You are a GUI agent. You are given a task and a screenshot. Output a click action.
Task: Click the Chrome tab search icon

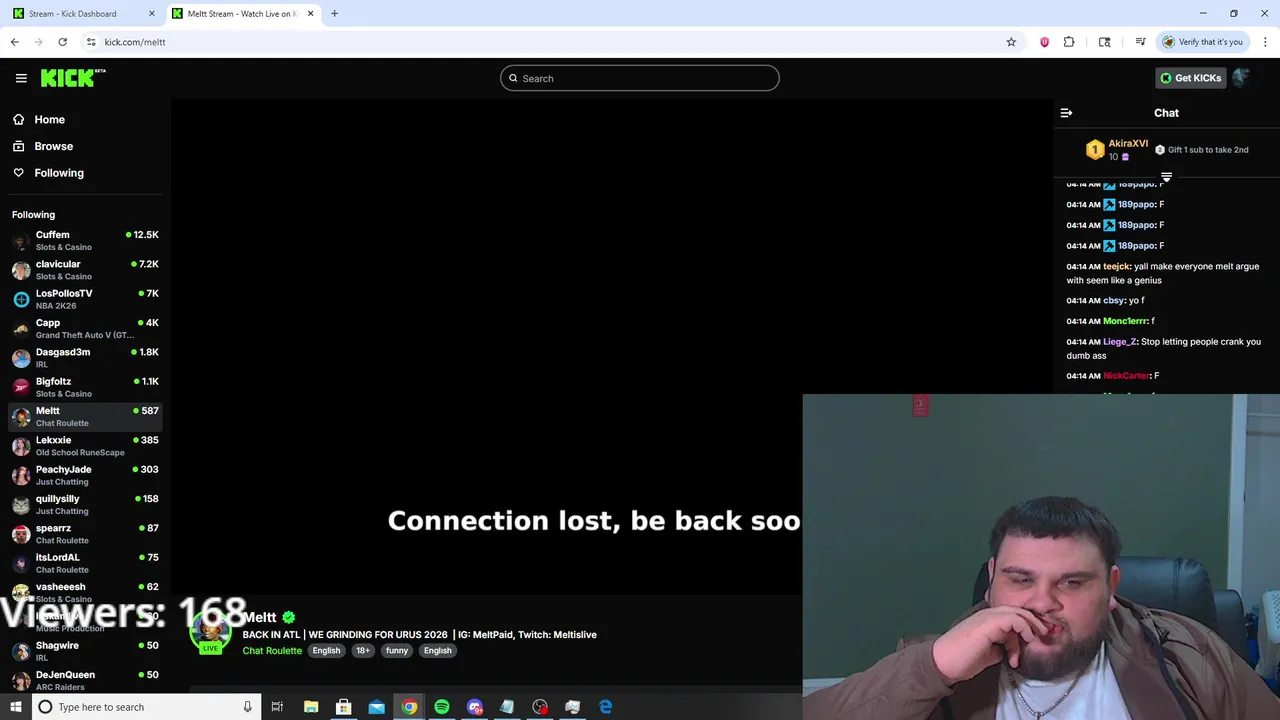coord(1104,42)
